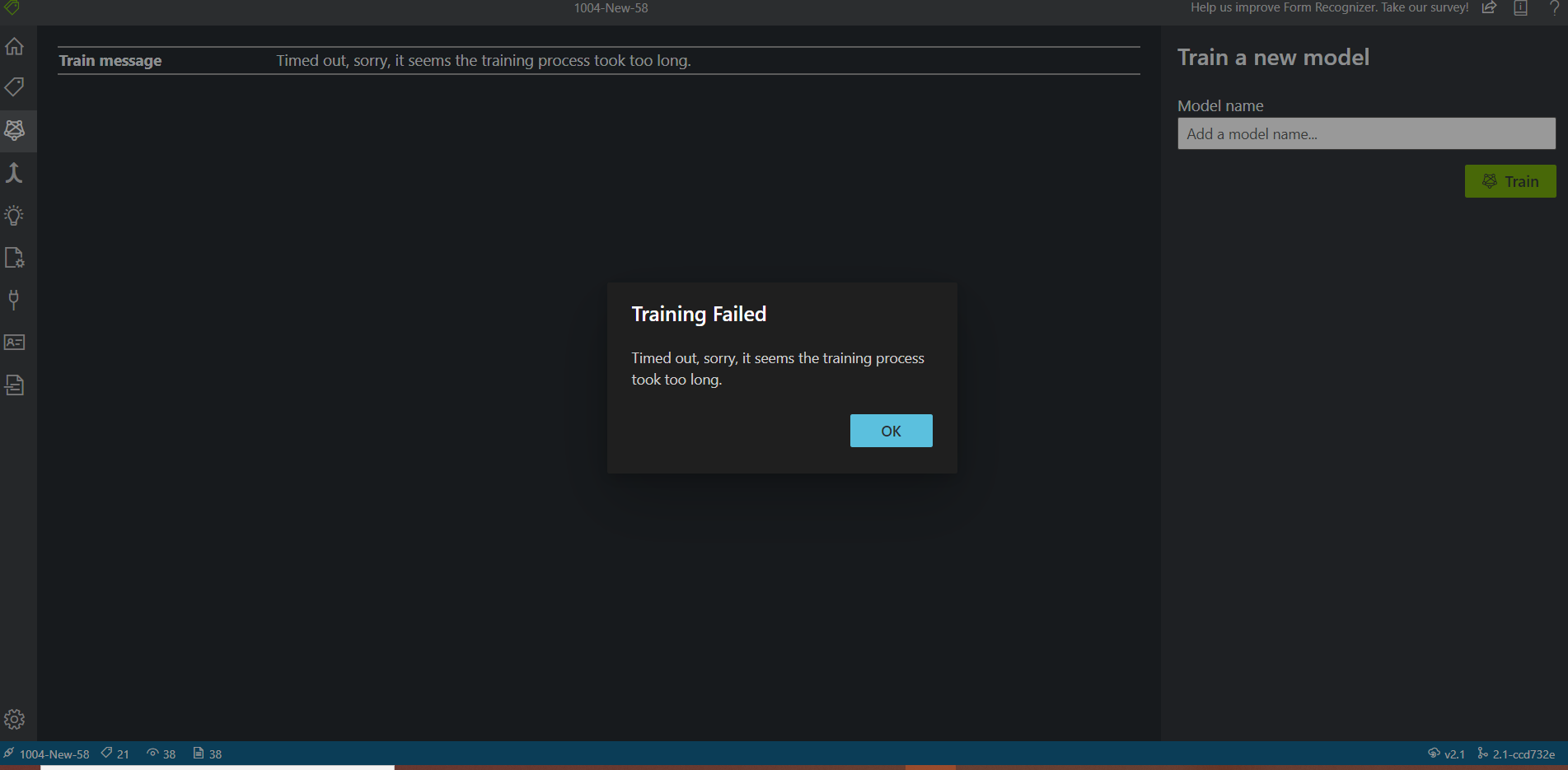Open the keyboard shortcuts icon top right
Screen dimensions: 1568x770
[1520, 8]
